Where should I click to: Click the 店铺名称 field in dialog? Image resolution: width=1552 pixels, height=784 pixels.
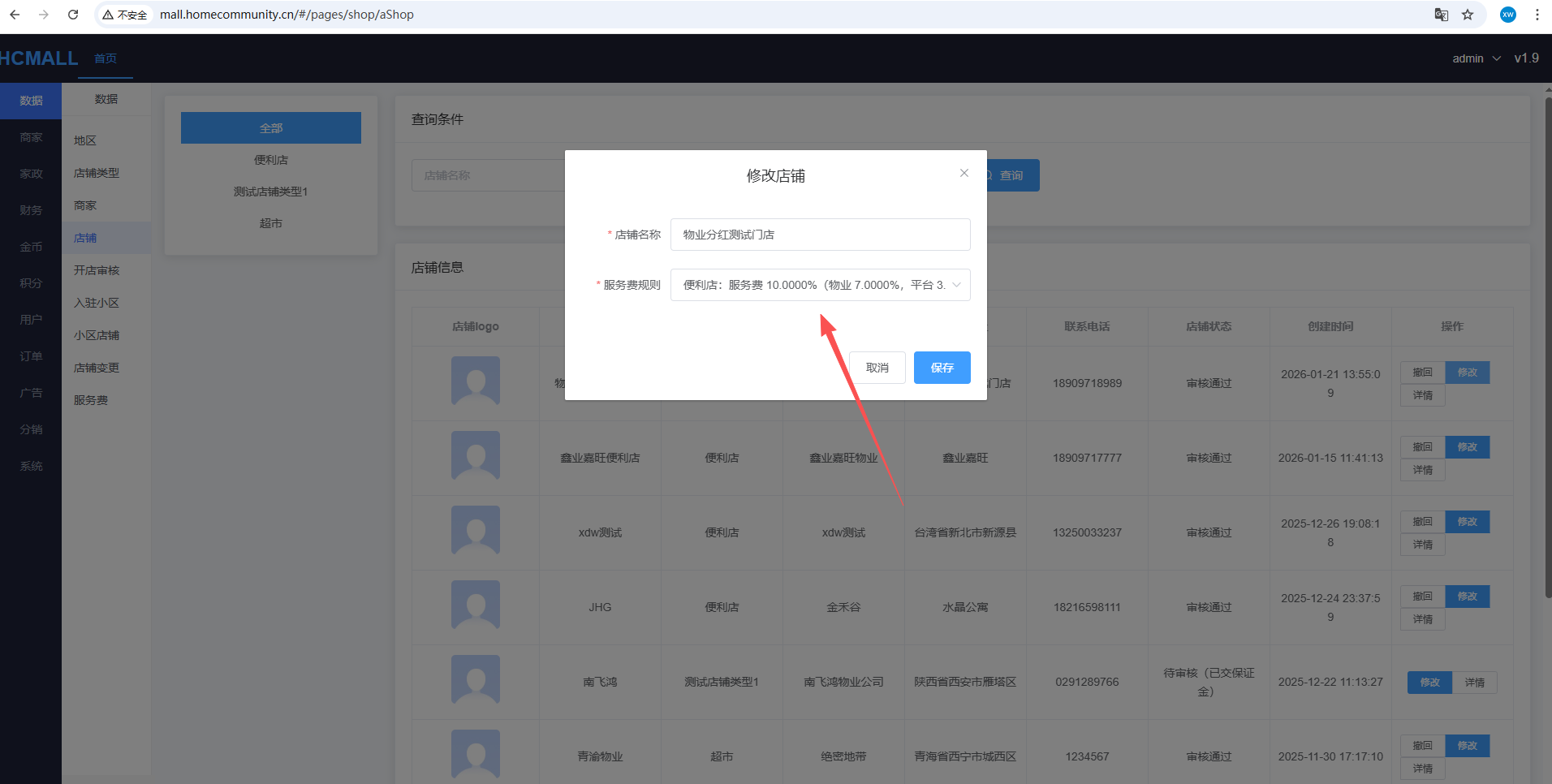click(820, 235)
